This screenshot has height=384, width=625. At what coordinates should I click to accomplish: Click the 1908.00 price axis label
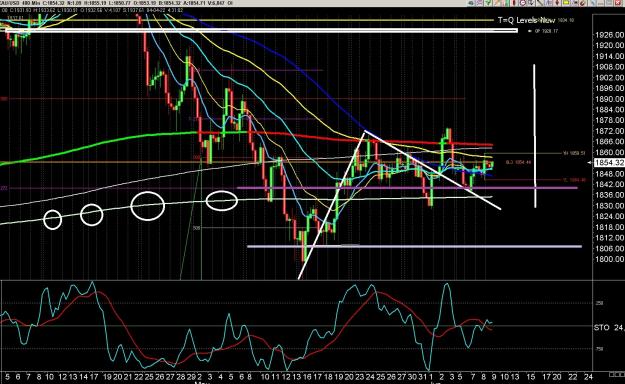click(x=609, y=67)
